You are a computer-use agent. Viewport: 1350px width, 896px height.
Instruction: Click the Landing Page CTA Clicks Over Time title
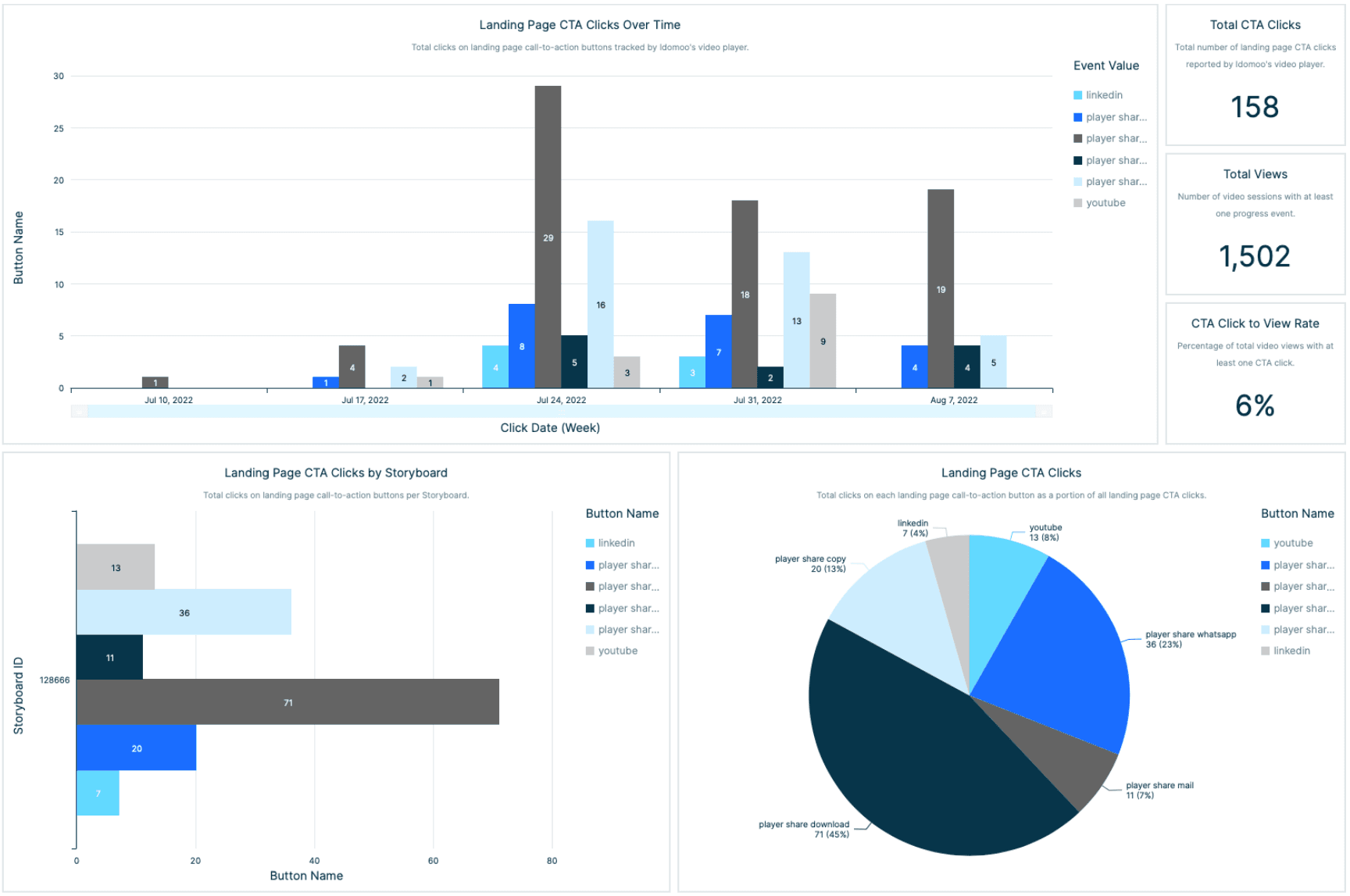tap(579, 25)
